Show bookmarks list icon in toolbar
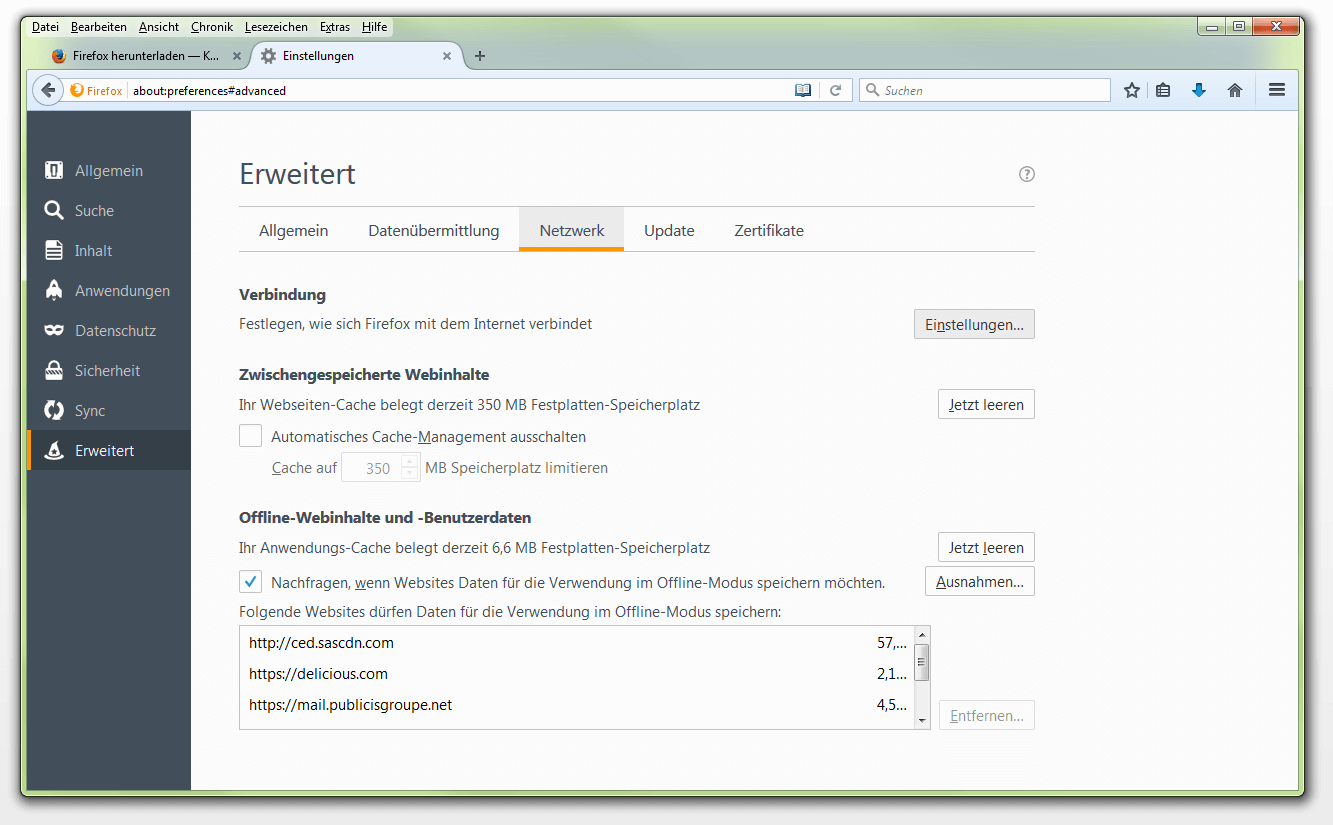 point(1163,90)
